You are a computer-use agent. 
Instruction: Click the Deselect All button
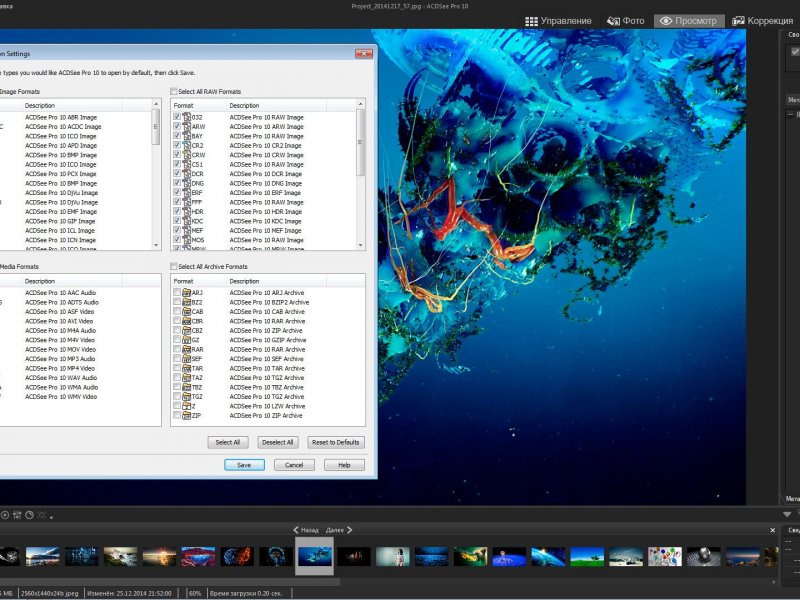(x=278, y=442)
